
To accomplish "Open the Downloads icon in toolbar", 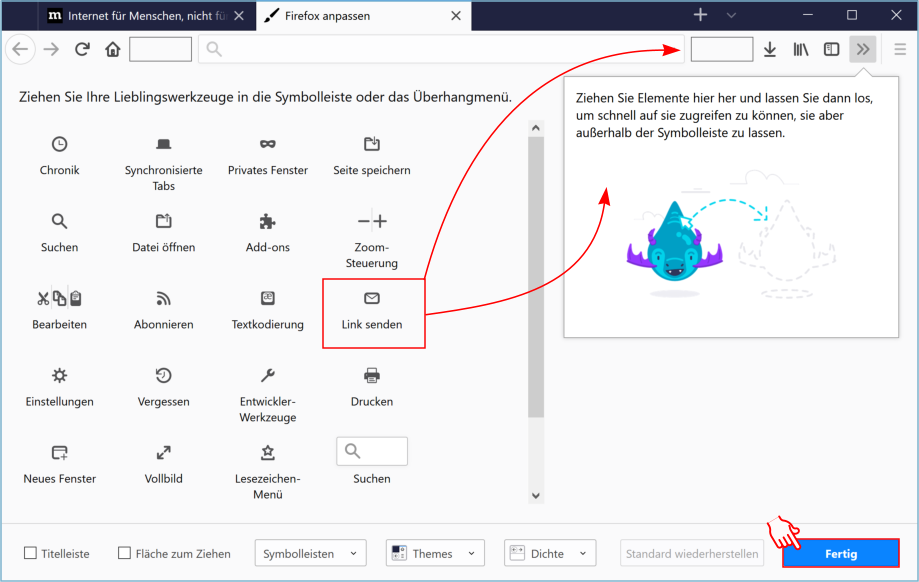I will (x=769, y=48).
